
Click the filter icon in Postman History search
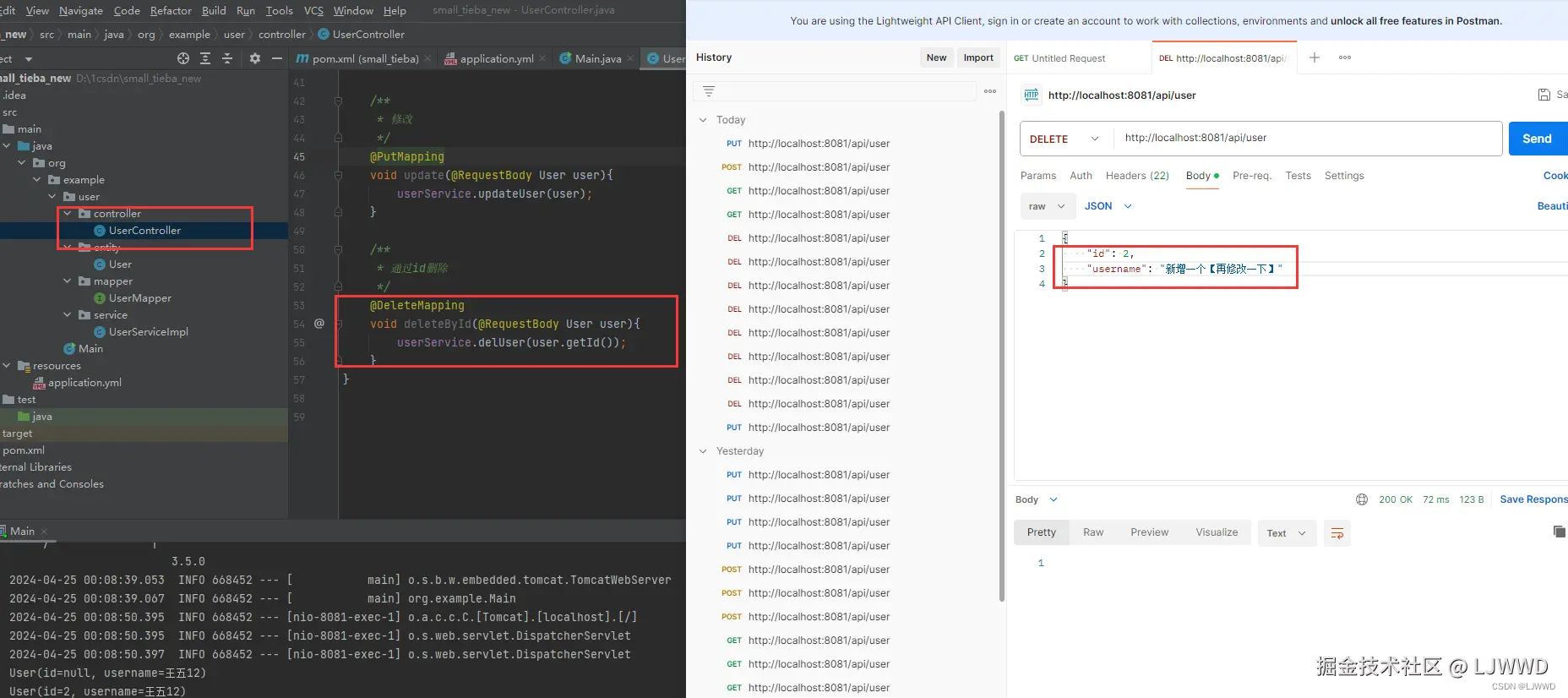tap(709, 91)
